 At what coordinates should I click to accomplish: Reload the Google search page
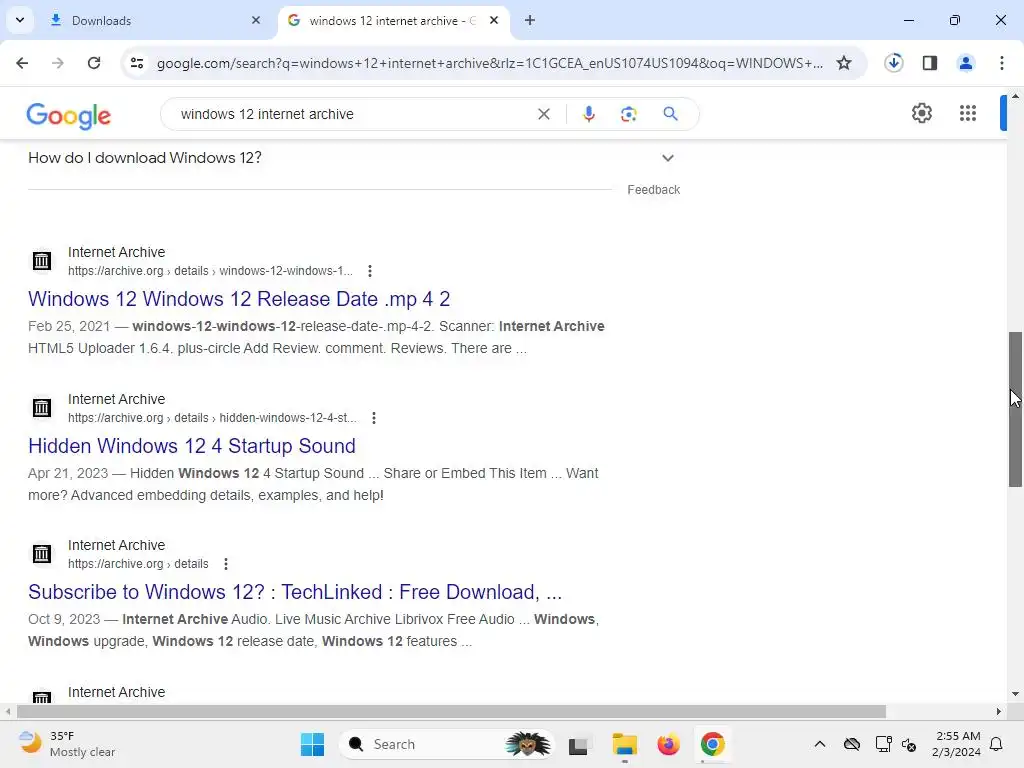click(x=94, y=63)
